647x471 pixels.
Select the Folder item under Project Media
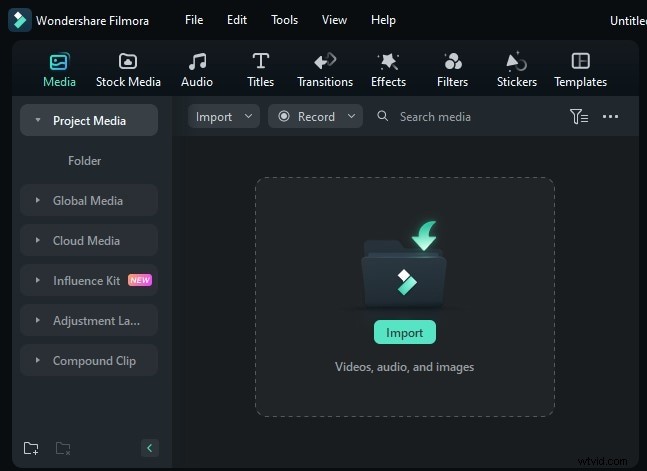pyautogui.click(x=85, y=161)
